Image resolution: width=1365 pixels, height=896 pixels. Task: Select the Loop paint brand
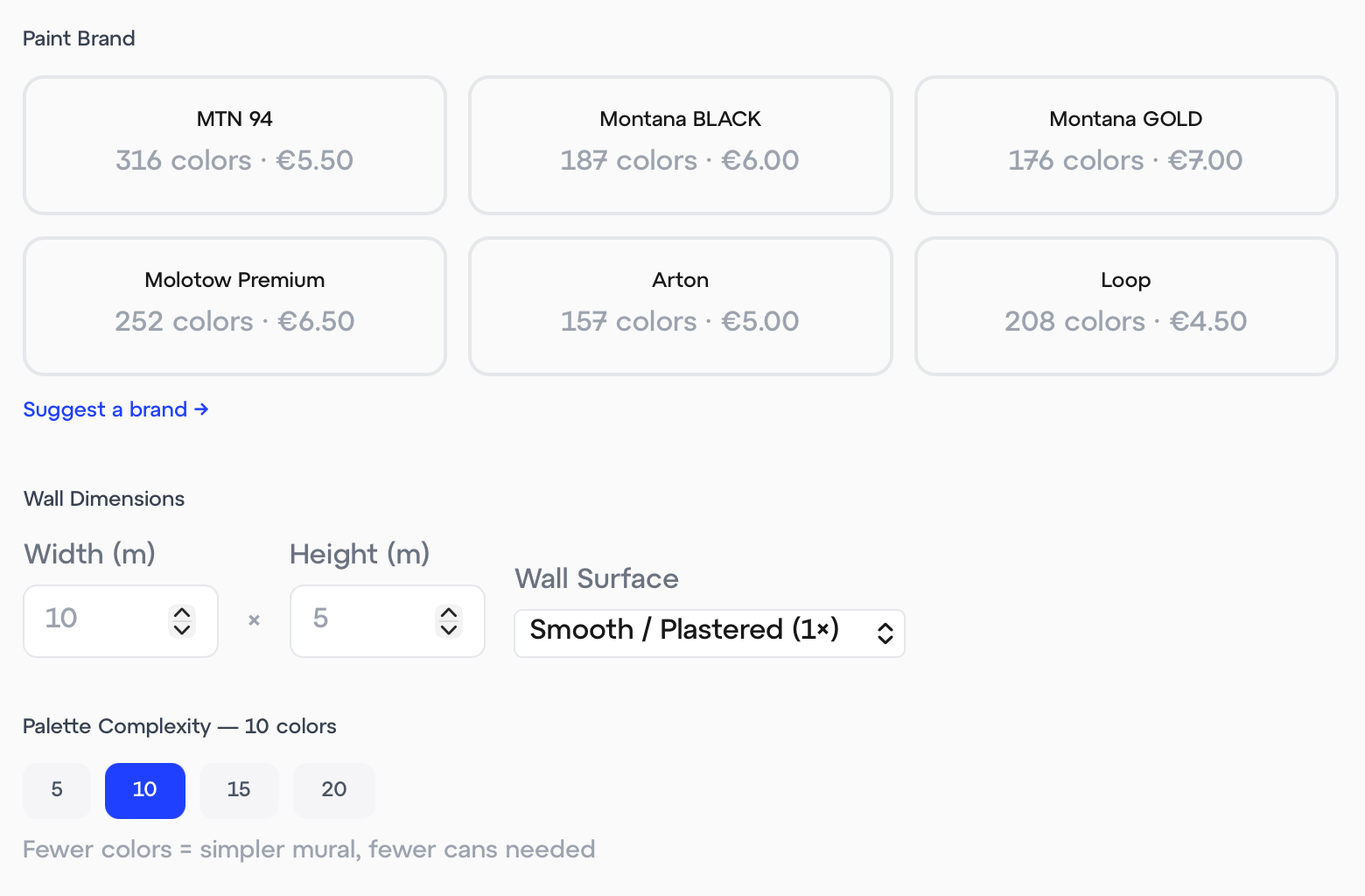point(1125,306)
